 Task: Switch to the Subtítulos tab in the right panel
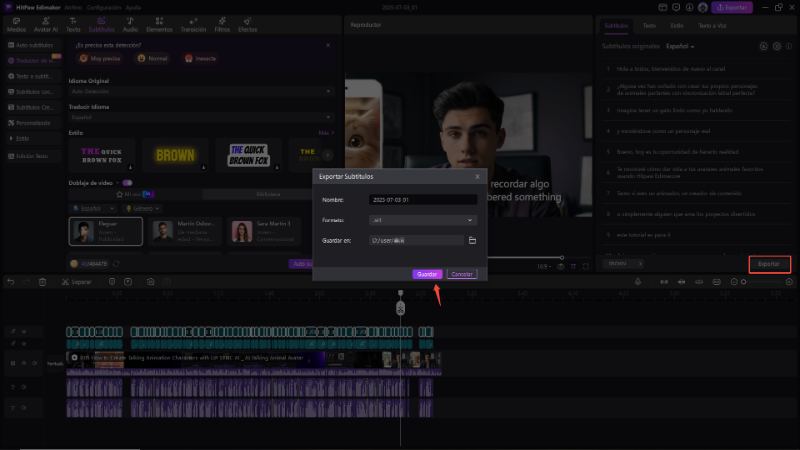pyautogui.click(x=616, y=26)
